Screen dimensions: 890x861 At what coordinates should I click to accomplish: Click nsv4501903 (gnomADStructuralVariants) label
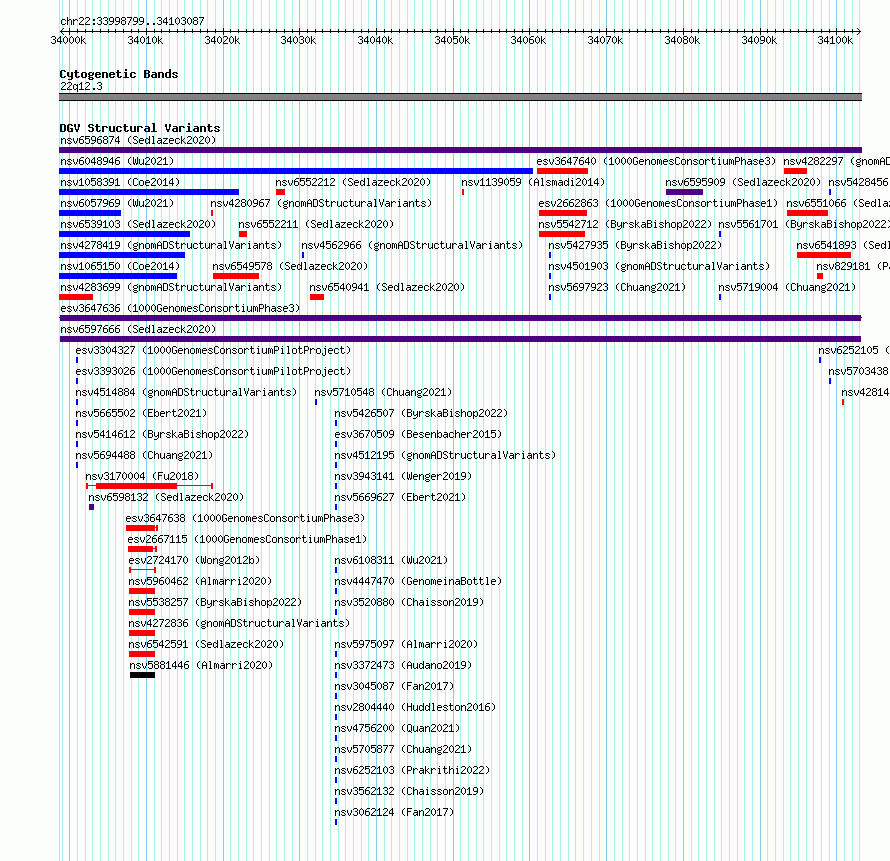[x=659, y=266]
